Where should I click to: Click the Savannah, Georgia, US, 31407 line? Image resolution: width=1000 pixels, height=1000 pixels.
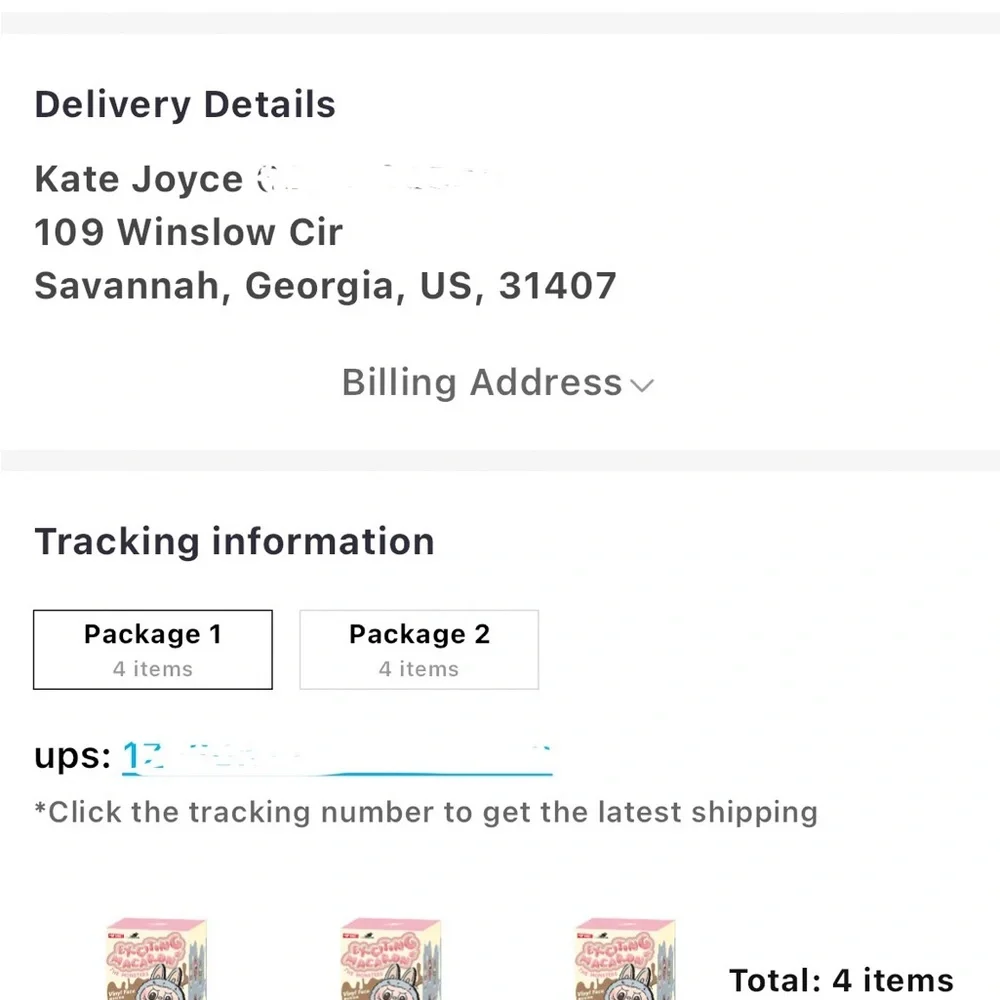coord(325,286)
